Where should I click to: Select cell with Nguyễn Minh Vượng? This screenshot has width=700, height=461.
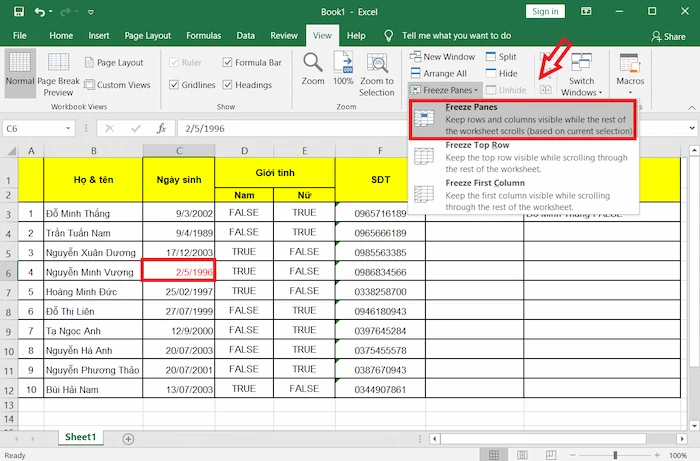click(x=93, y=272)
